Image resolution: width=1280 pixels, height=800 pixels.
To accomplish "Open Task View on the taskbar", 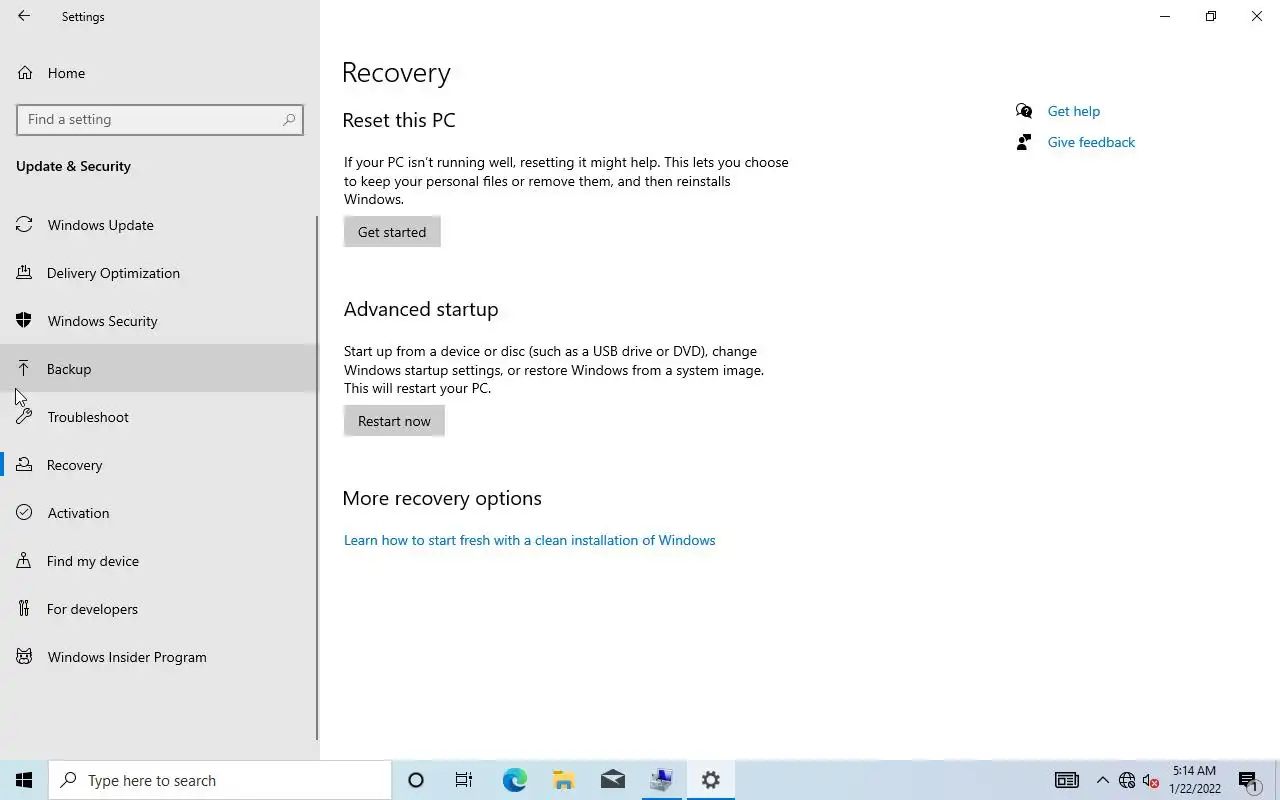I will tap(464, 780).
